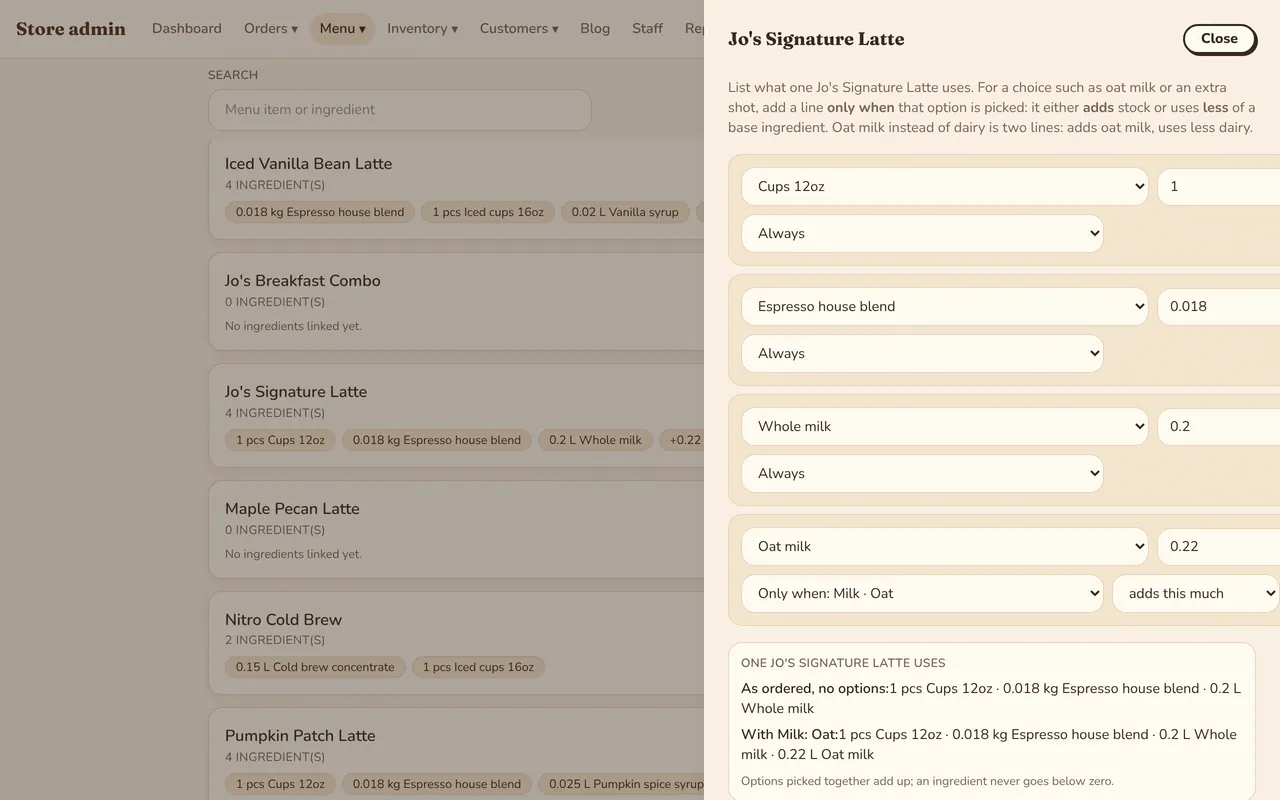Click the 'Menu item or ingredient' search field
Image resolution: width=1280 pixels, height=800 pixels.
[x=400, y=110]
